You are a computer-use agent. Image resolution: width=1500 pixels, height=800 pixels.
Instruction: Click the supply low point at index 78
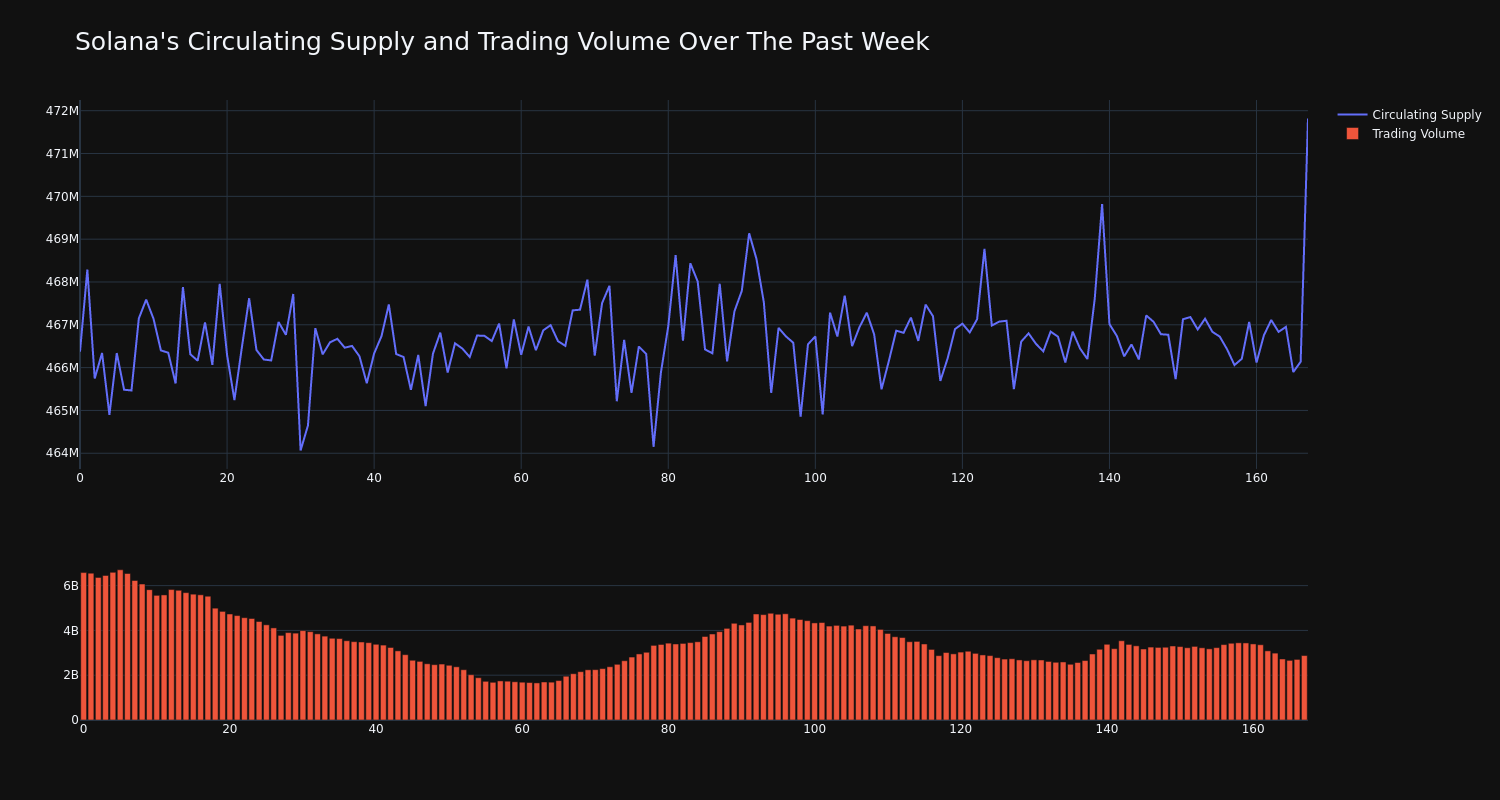click(653, 446)
